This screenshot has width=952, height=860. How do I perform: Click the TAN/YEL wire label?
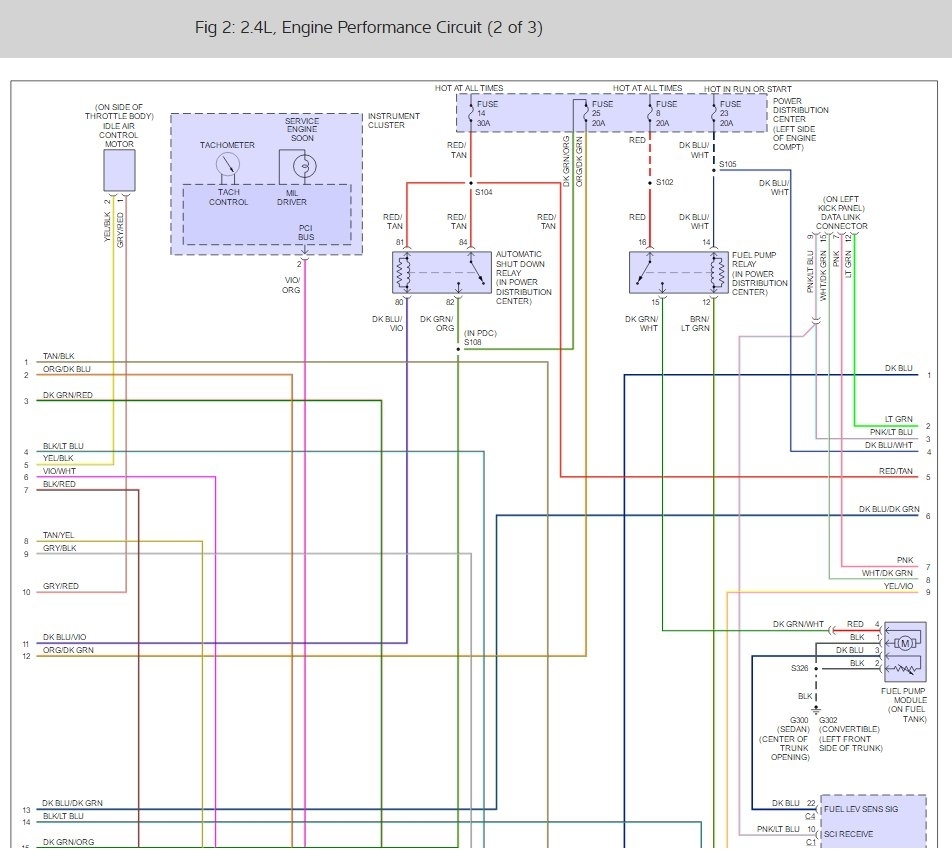[58, 535]
